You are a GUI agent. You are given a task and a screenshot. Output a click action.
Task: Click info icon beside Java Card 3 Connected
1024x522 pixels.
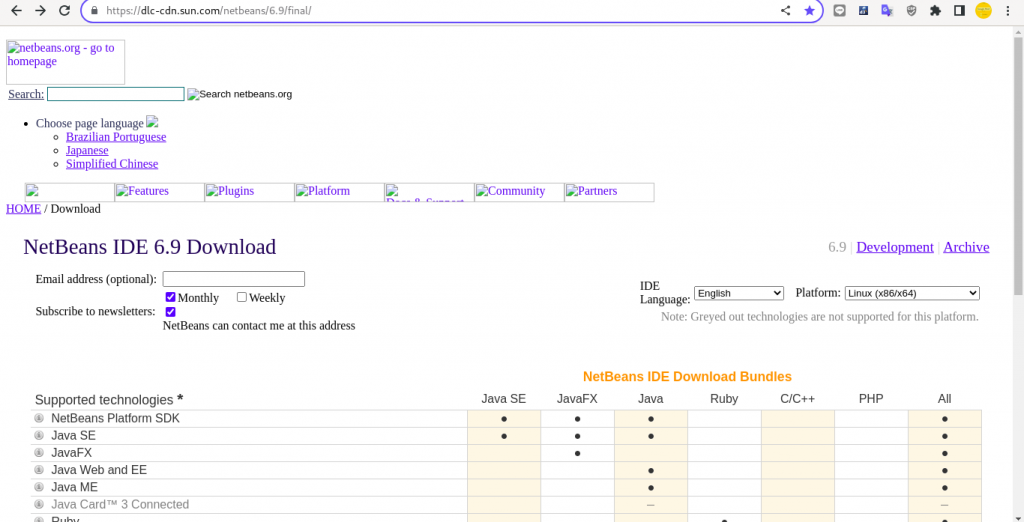[39, 504]
